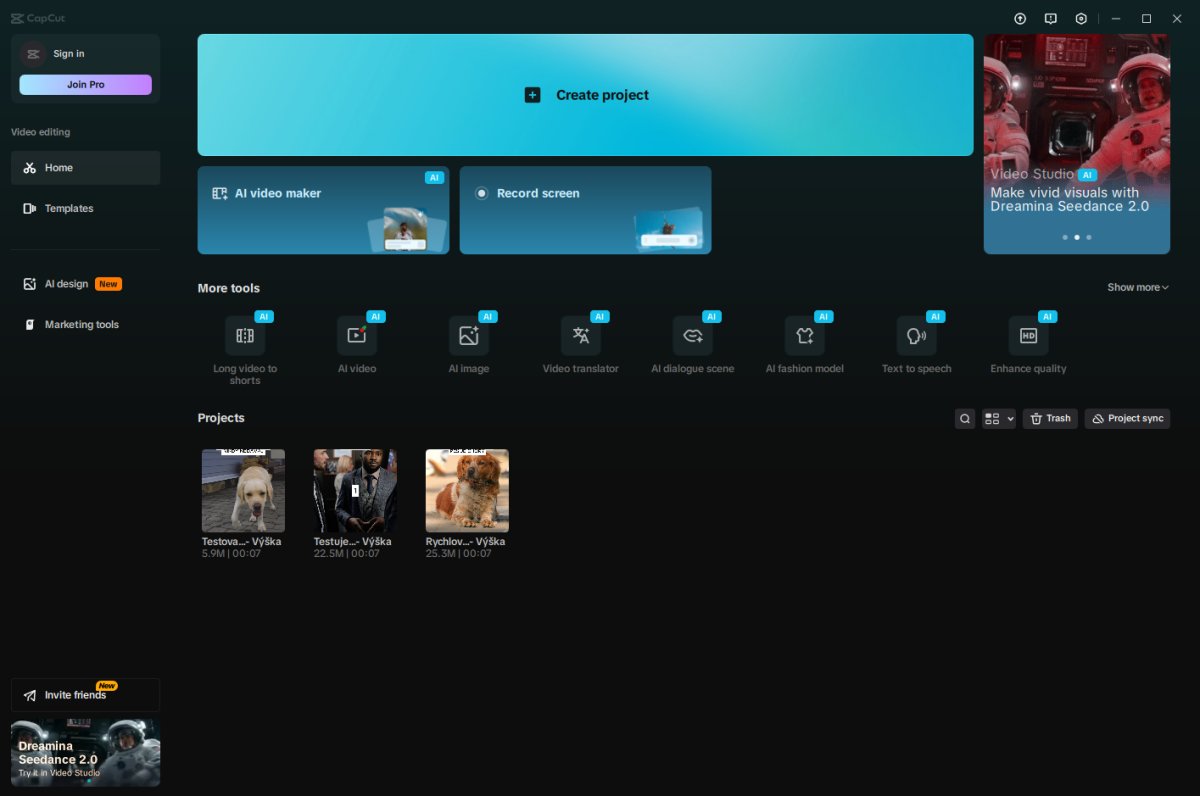Click the Create project banner

585,95
